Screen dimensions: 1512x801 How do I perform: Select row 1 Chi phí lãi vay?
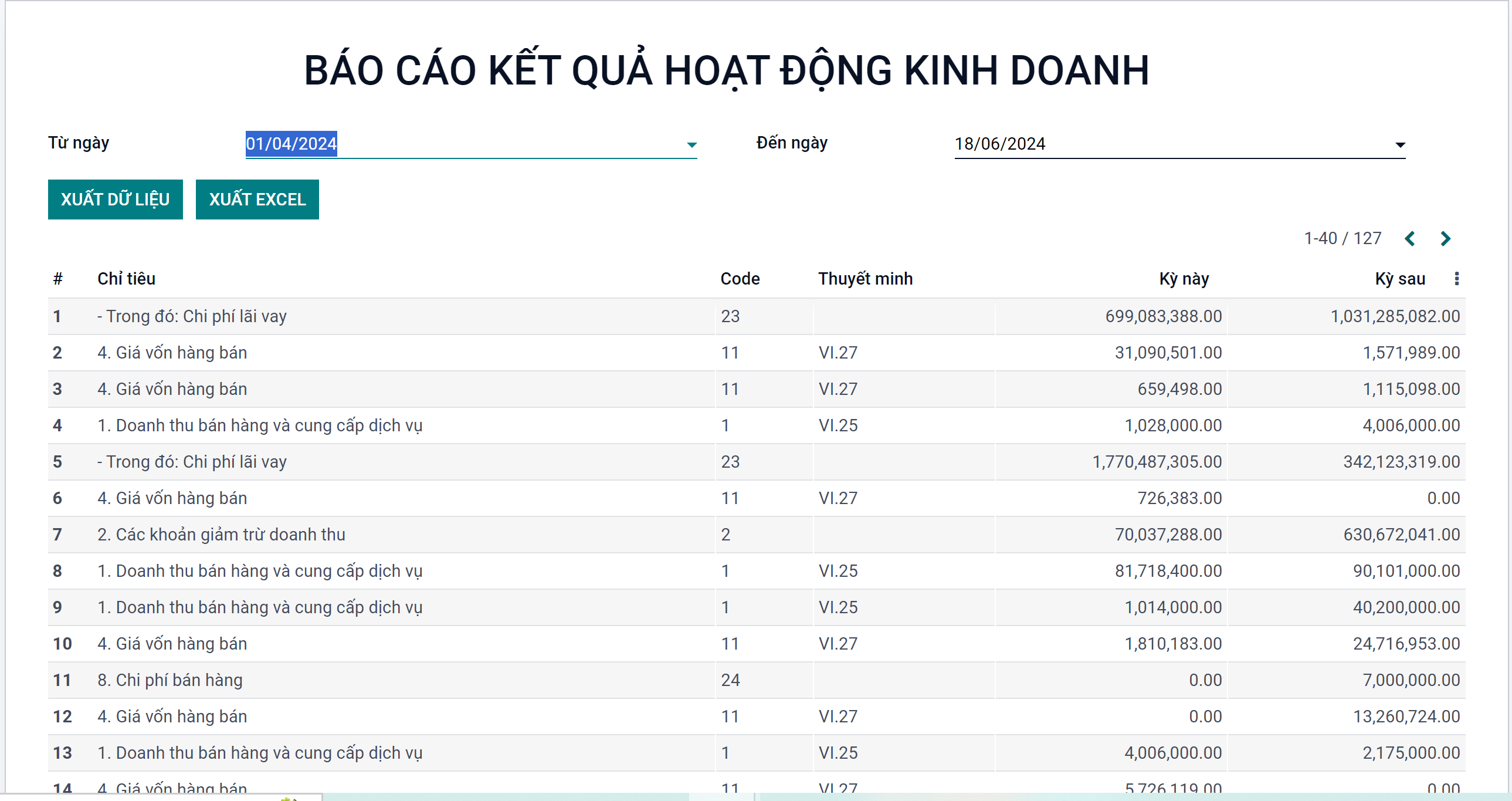coord(191,316)
